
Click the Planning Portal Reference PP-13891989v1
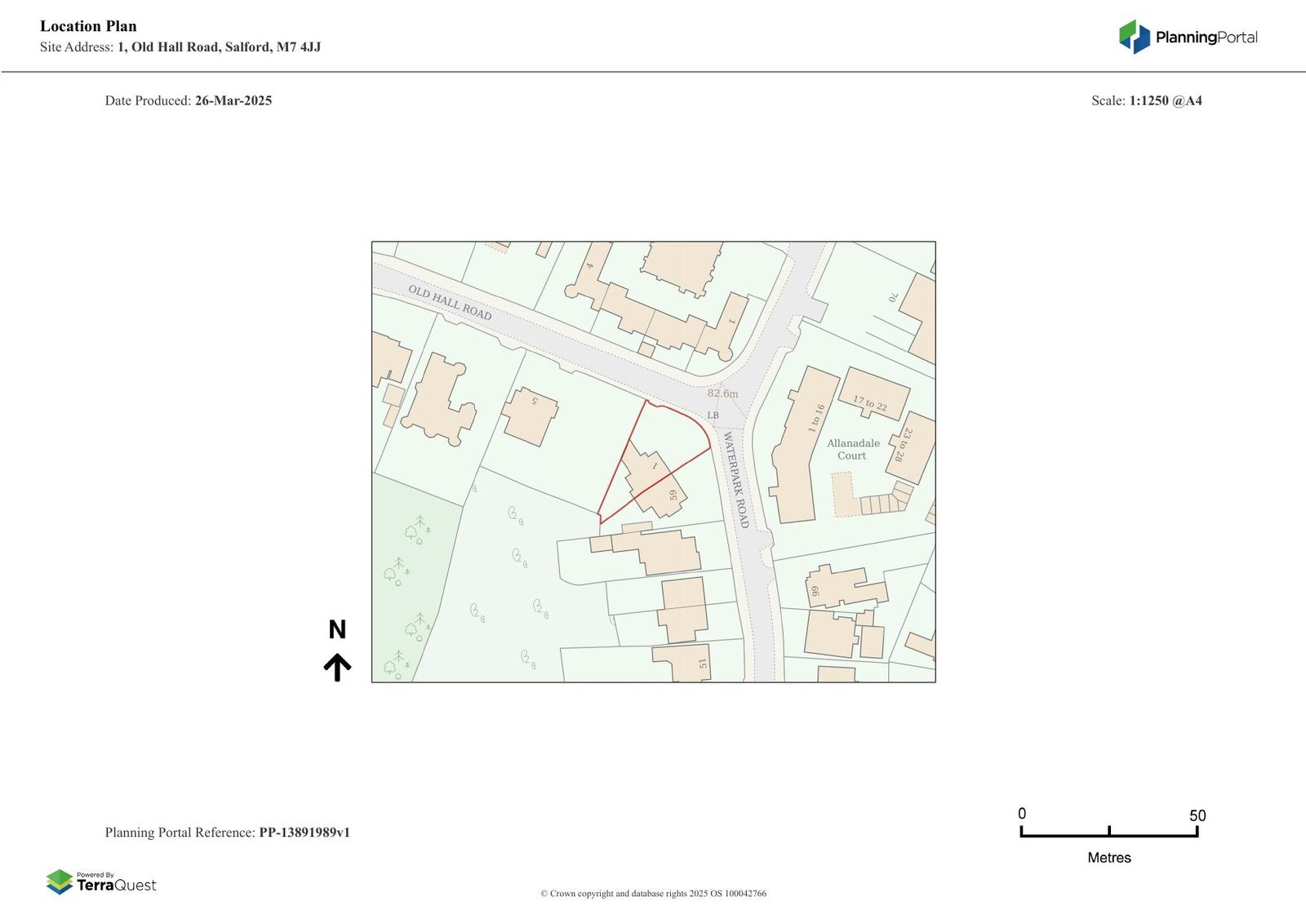[x=304, y=833]
